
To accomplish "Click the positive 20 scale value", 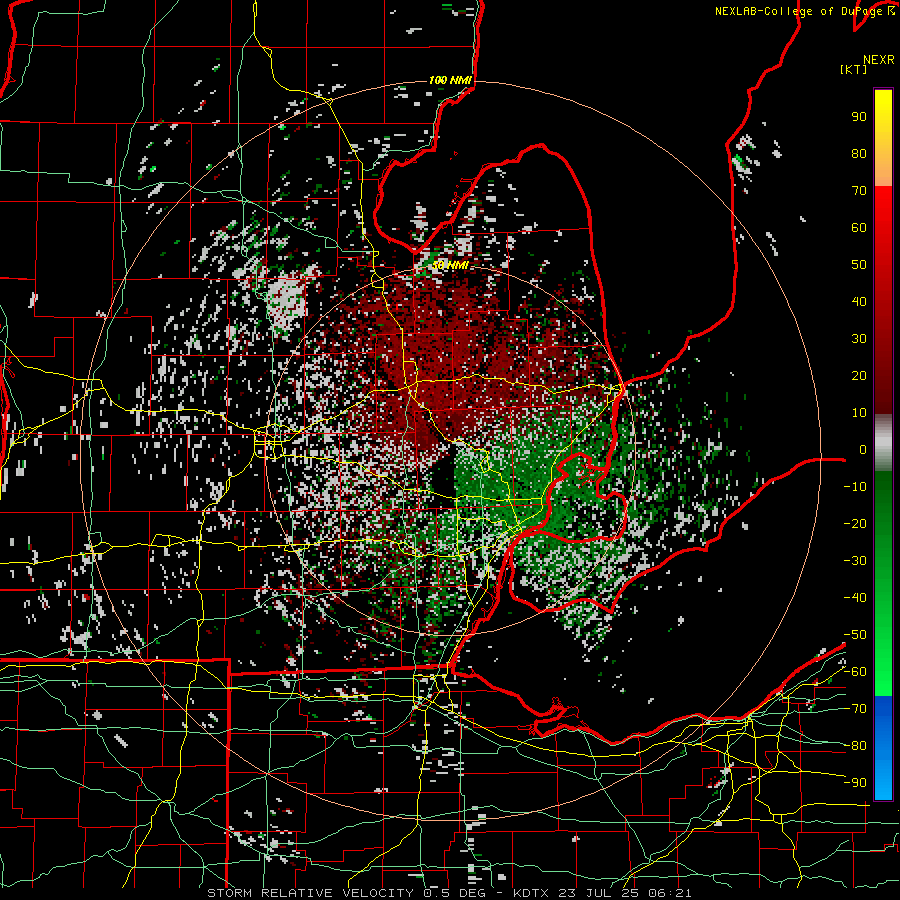I will tap(859, 375).
